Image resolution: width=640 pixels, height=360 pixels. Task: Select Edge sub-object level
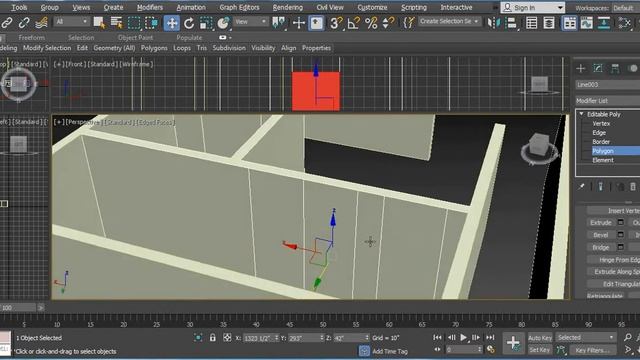pos(599,133)
